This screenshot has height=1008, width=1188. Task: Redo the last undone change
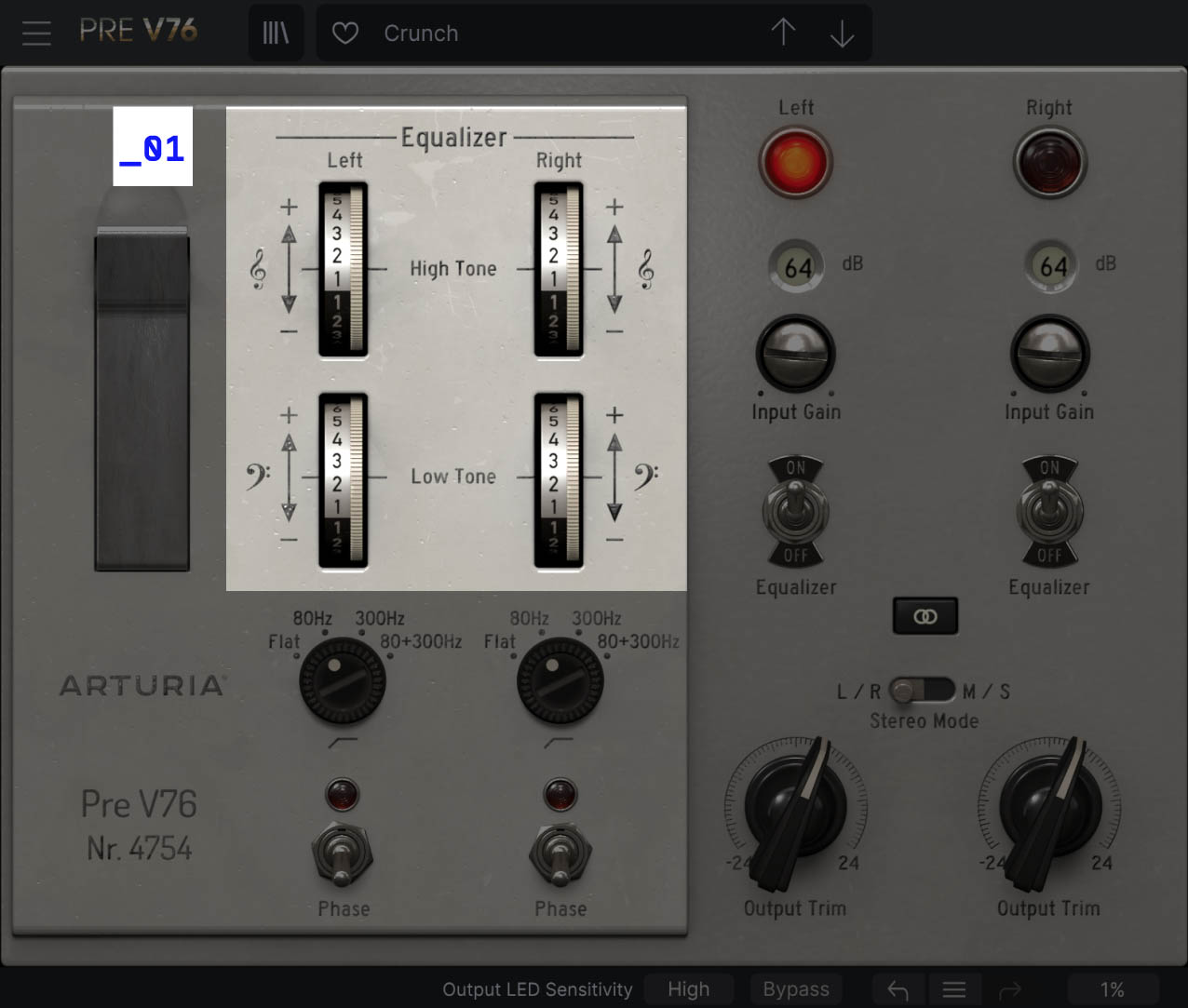(x=1010, y=989)
